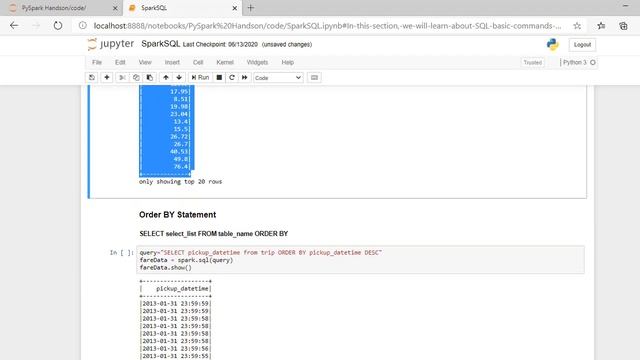Click the Trusted notebook indicator
The width and height of the screenshot is (640, 360).
coord(533,62)
